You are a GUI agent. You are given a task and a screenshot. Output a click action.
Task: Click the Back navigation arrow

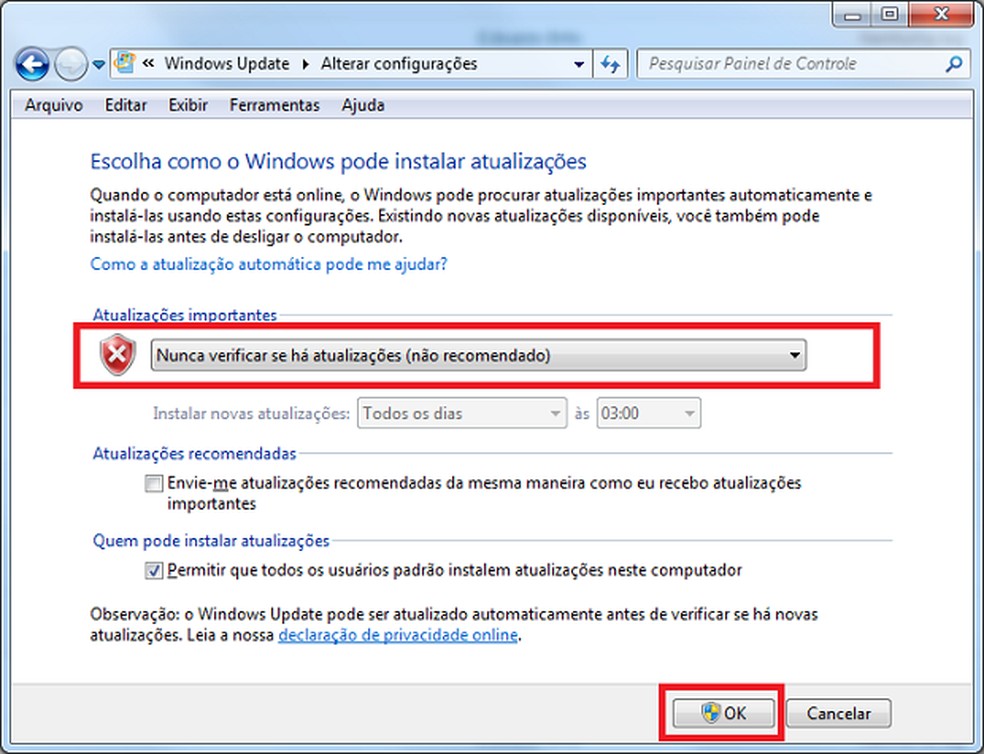32,64
